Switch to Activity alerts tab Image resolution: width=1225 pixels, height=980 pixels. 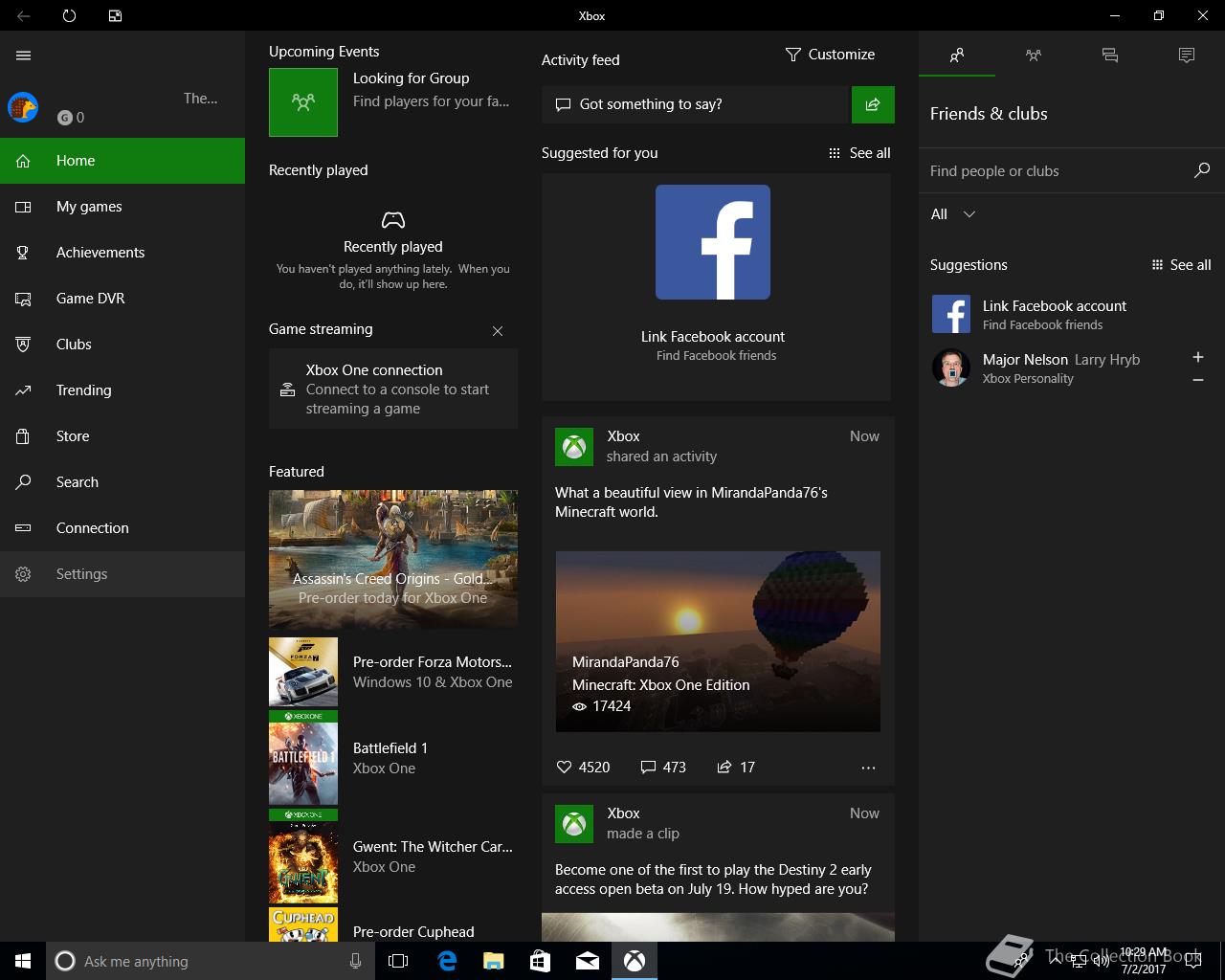(1187, 56)
